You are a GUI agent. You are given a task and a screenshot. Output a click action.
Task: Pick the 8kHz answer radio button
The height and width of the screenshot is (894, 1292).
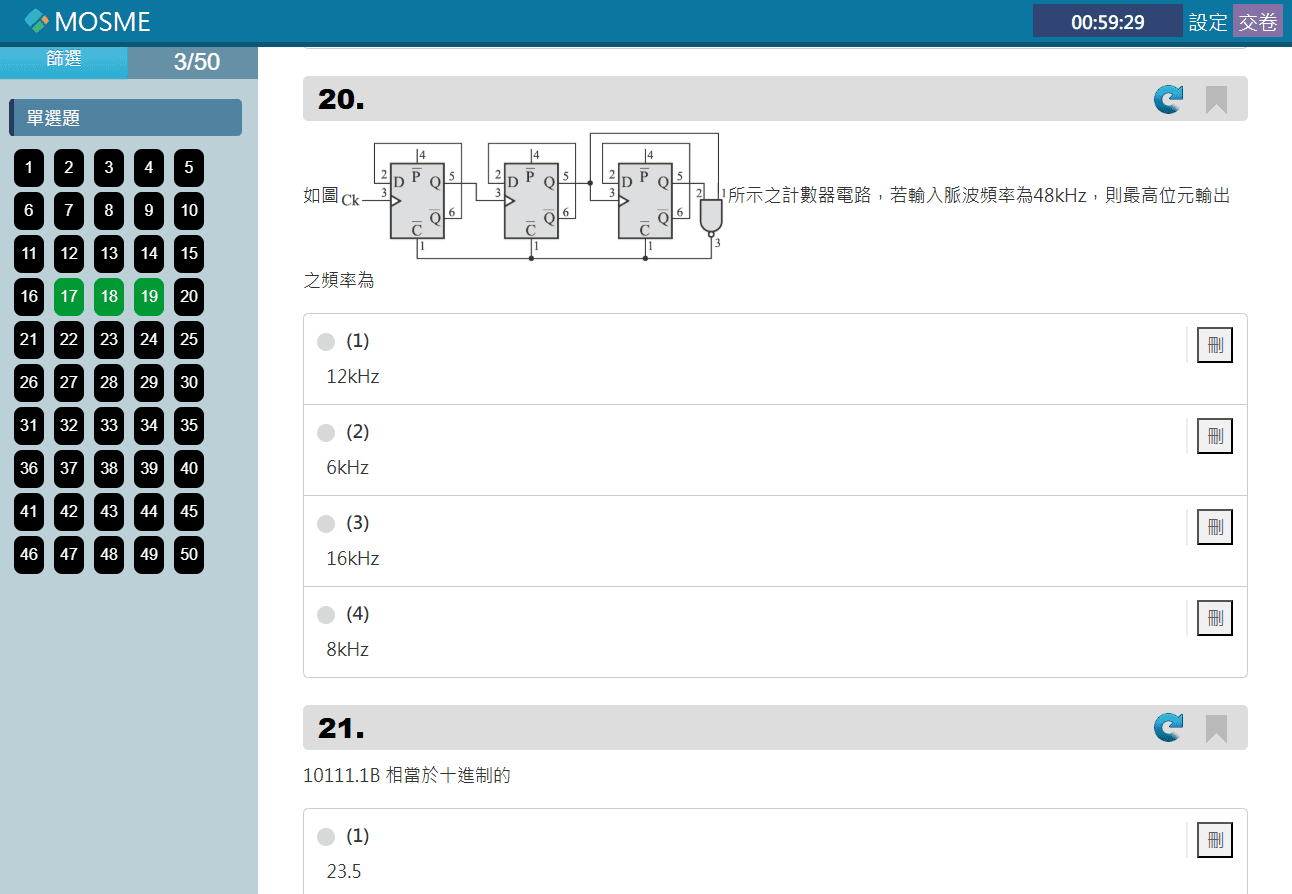326,615
